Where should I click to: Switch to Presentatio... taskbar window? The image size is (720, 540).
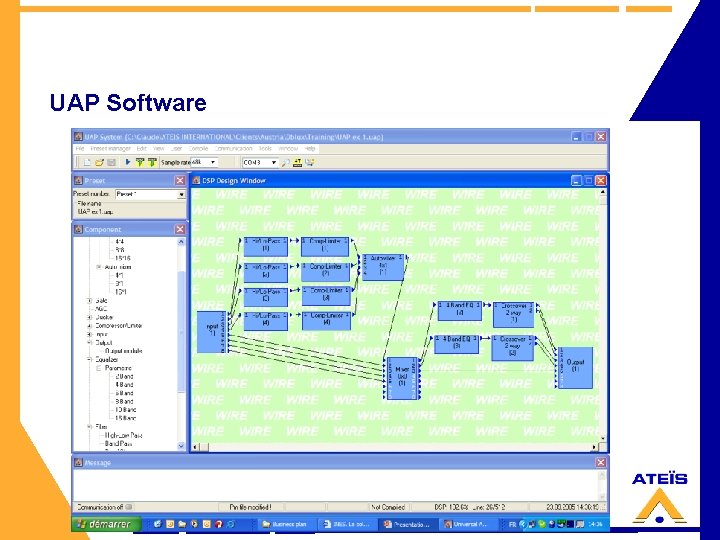pyautogui.click(x=408, y=524)
